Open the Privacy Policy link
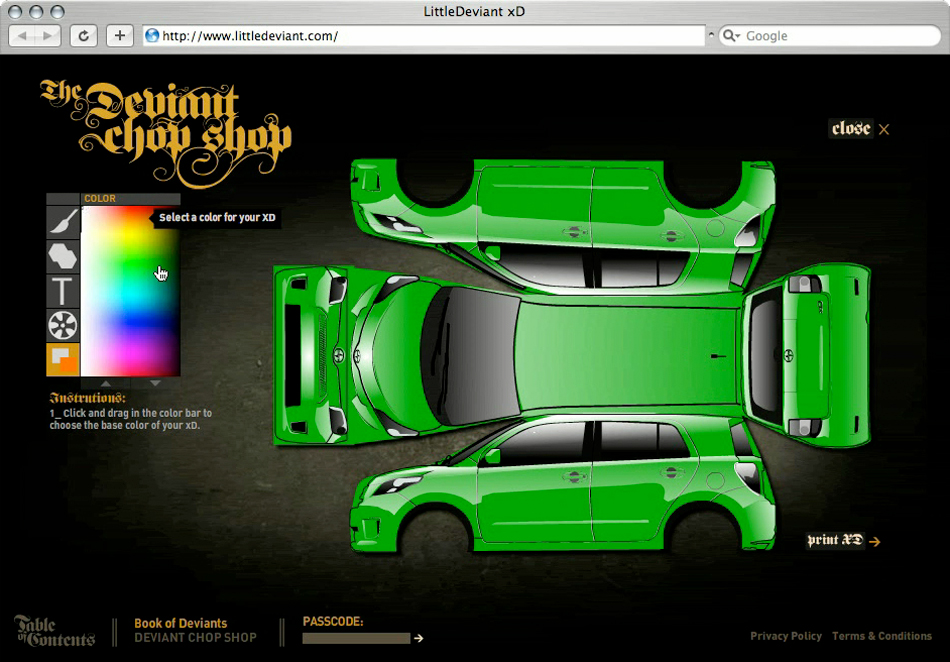 click(x=786, y=636)
